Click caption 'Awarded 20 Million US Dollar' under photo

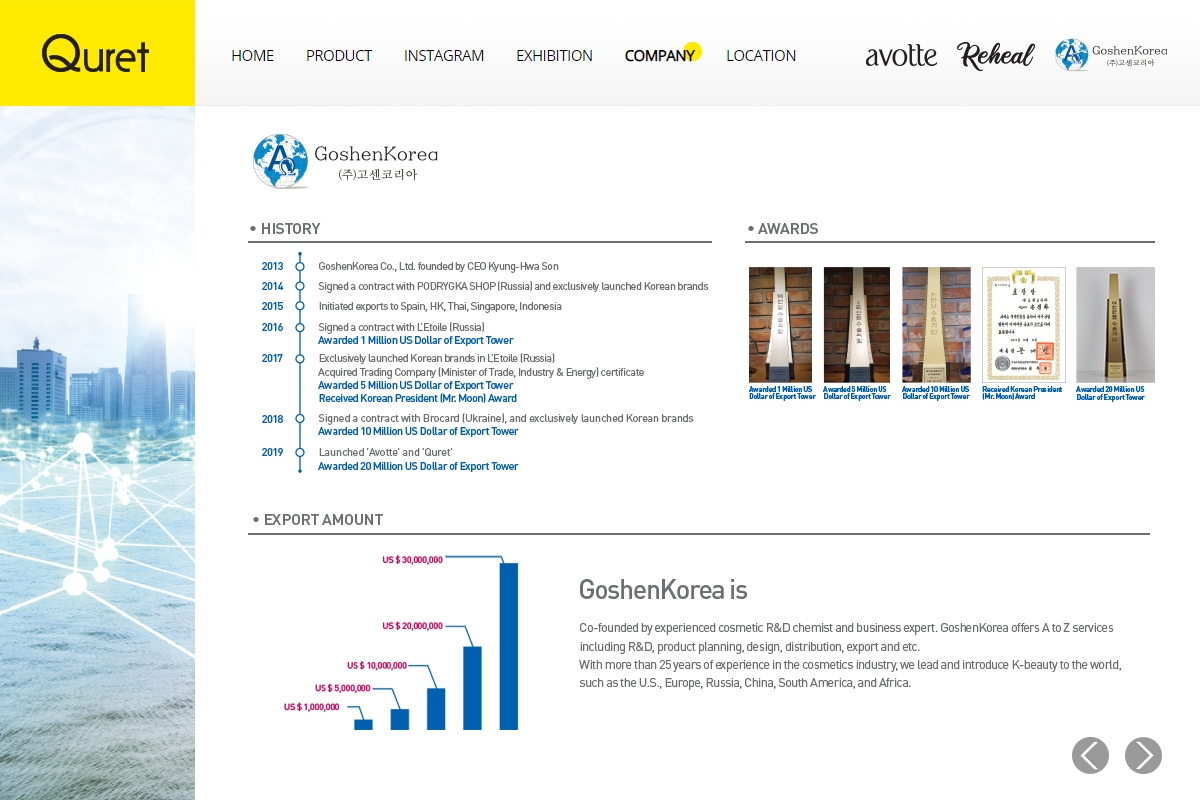pos(1110,393)
